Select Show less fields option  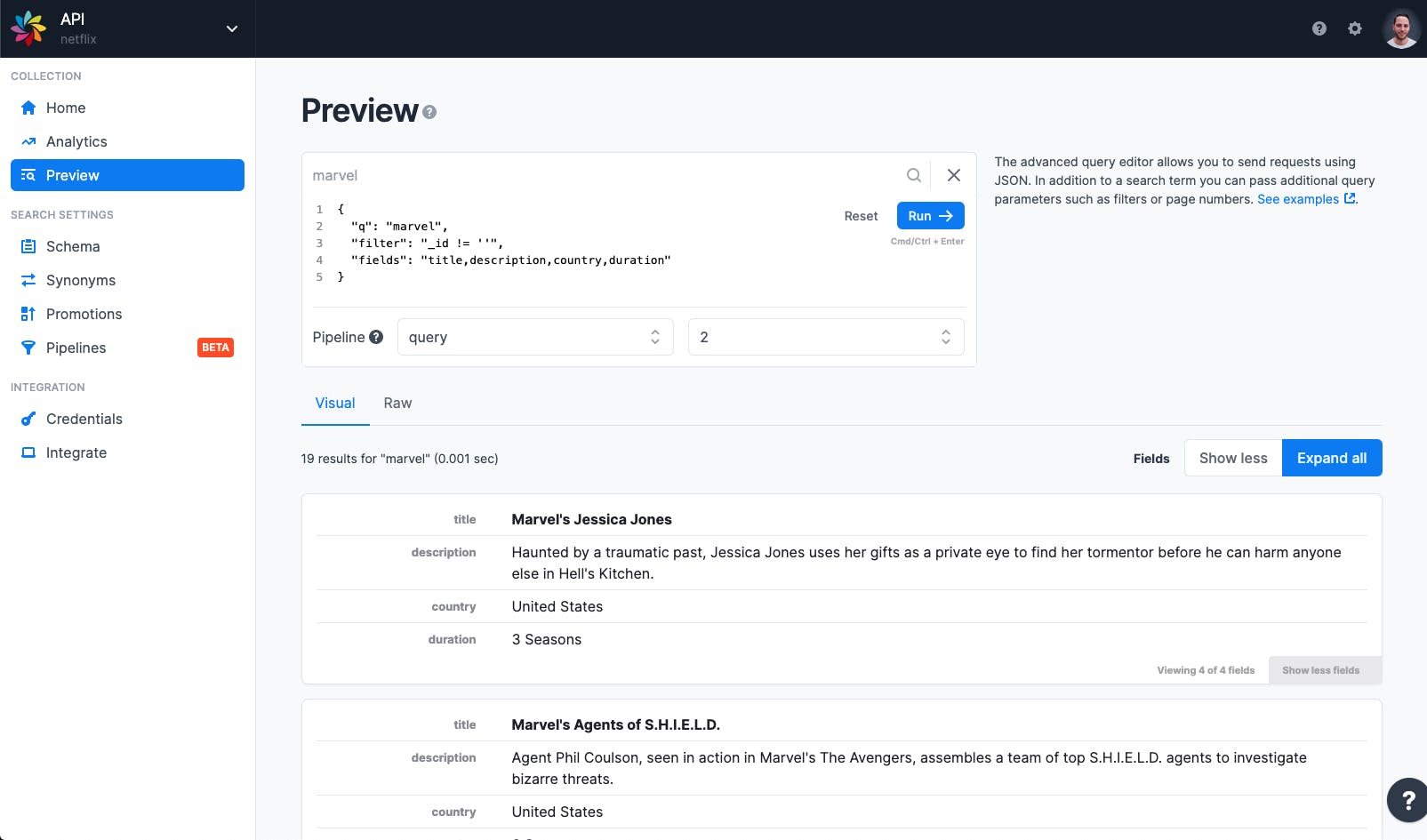(x=1233, y=458)
